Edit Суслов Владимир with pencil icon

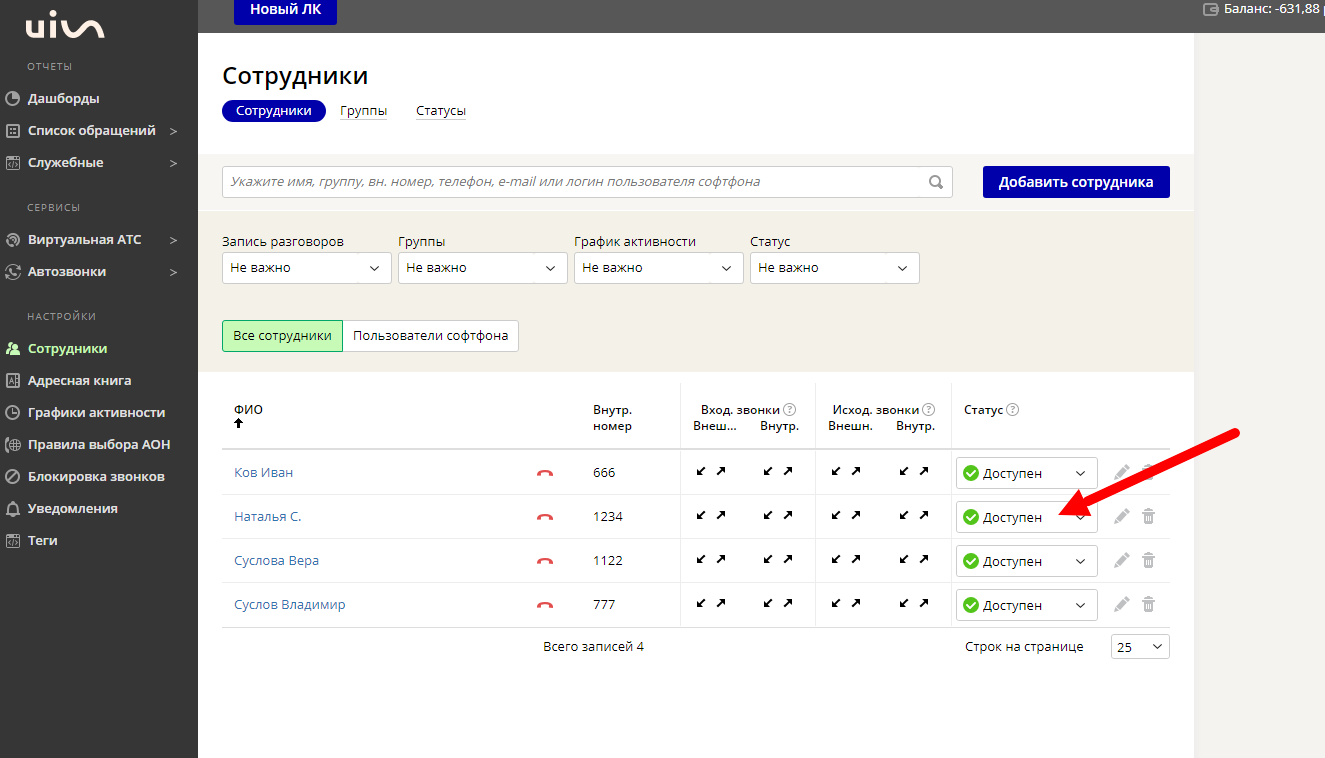click(1122, 604)
